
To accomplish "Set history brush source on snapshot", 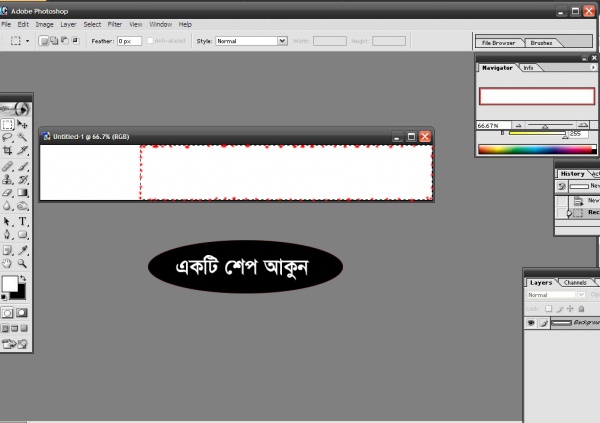I will pyautogui.click(x=561, y=186).
